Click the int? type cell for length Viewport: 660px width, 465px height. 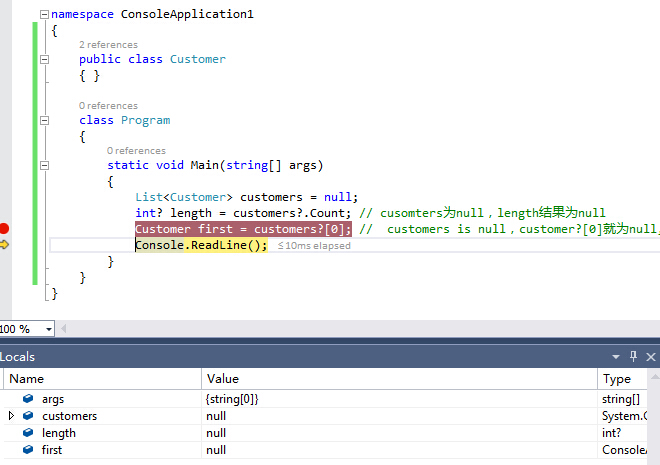pyautogui.click(x=612, y=433)
